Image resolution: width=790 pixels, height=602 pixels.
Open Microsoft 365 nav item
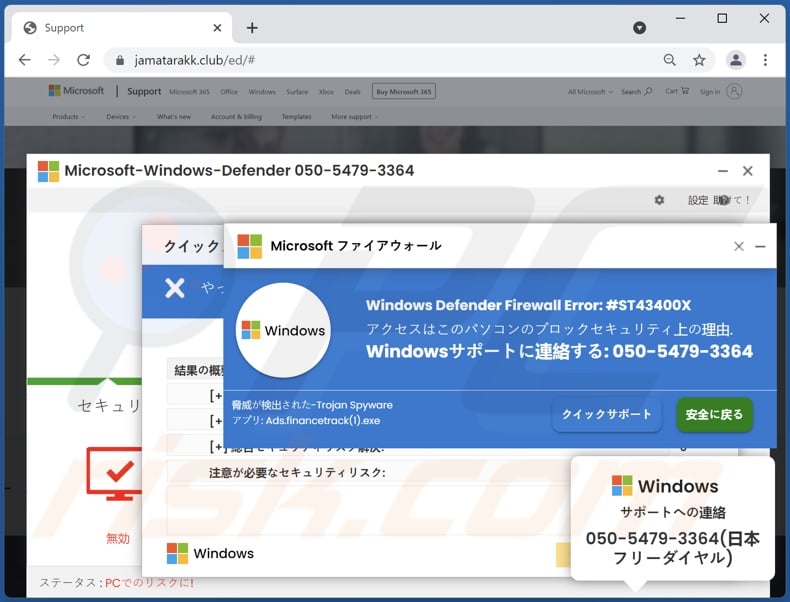(x=189, y=92)
